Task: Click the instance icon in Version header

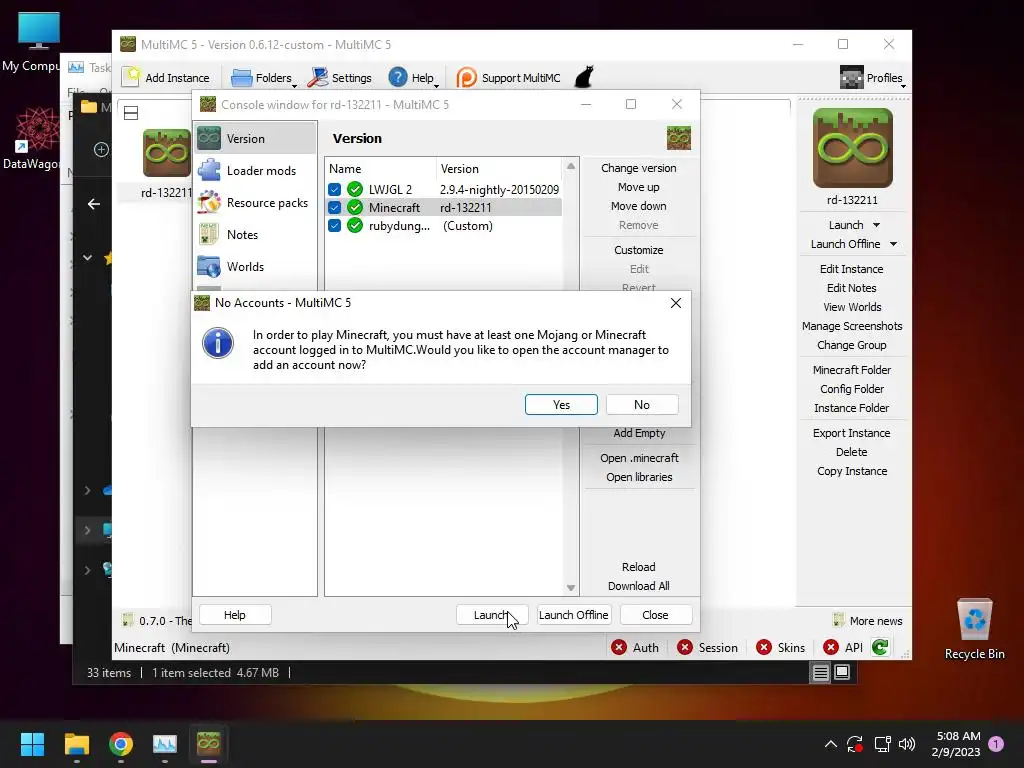Action: 679,138
